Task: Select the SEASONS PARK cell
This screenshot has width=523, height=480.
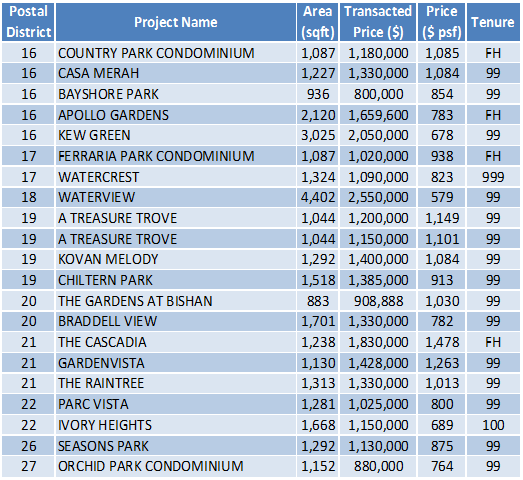Action: tap(176, 446)
